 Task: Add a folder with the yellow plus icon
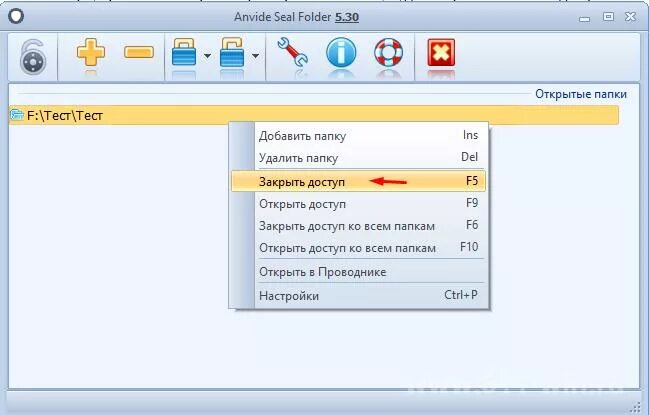pos(91,53)
